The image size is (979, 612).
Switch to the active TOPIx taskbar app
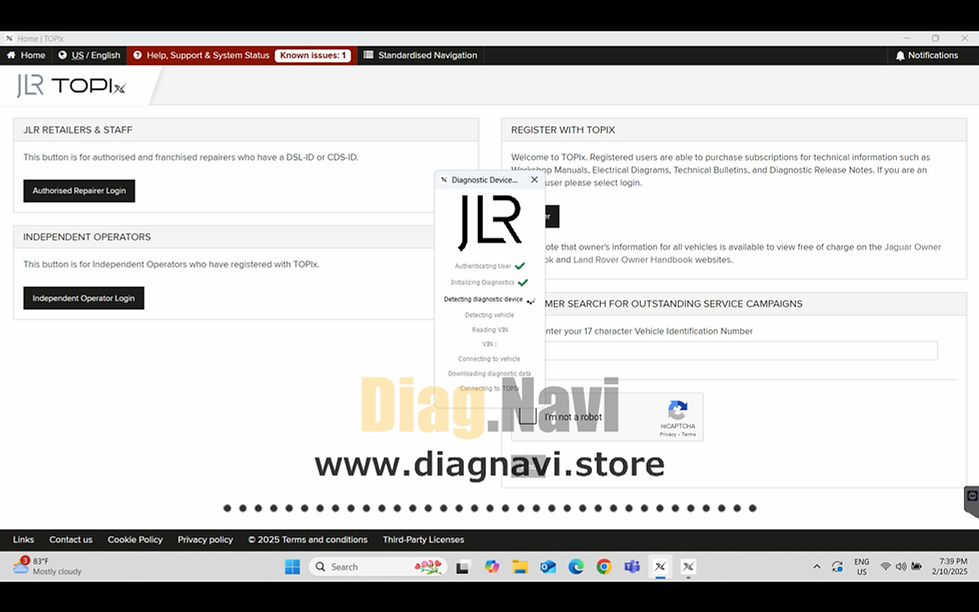click(660, 566)
